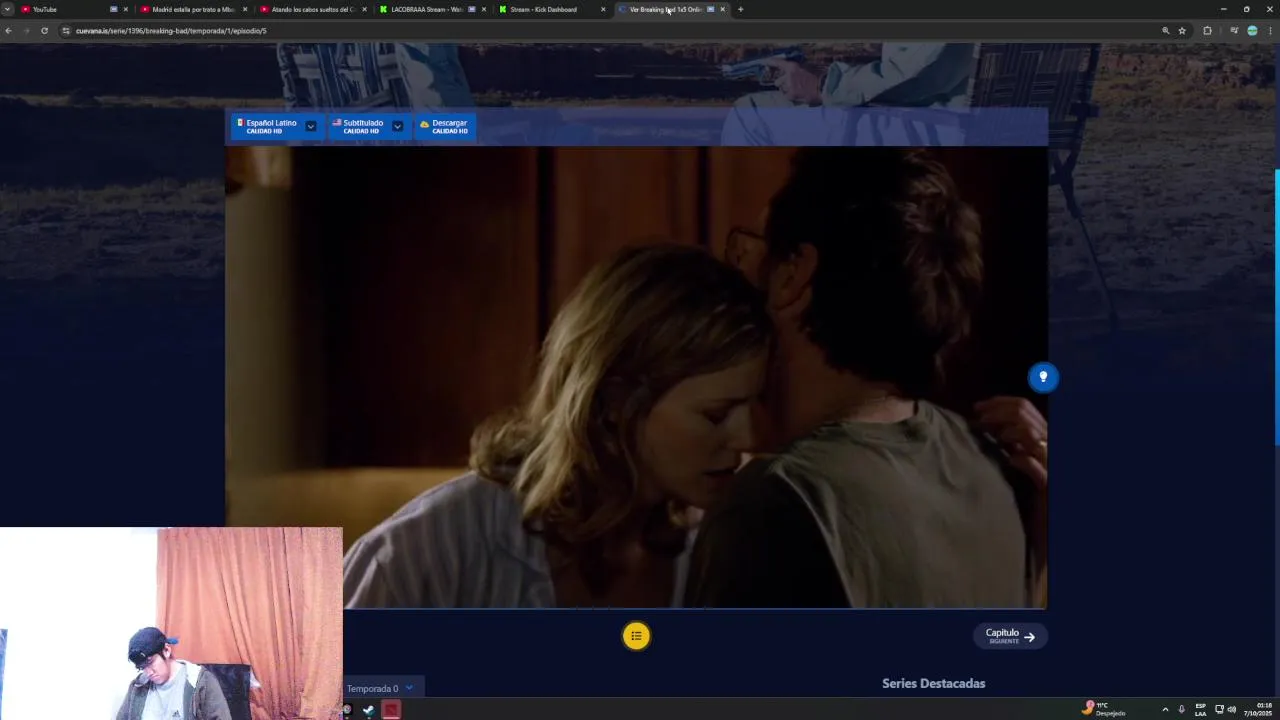Open the Chrome three-dot menu
Screen dimensions: 1280x720
pyautogui.click(x=1270, y=31)
